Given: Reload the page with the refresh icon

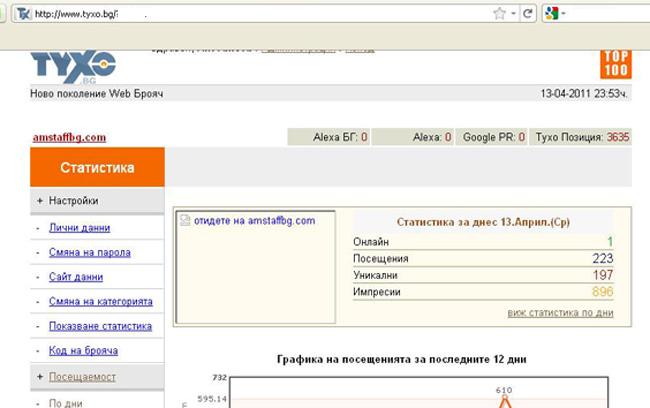Looking at the screenshot, I should click(528, 14).
